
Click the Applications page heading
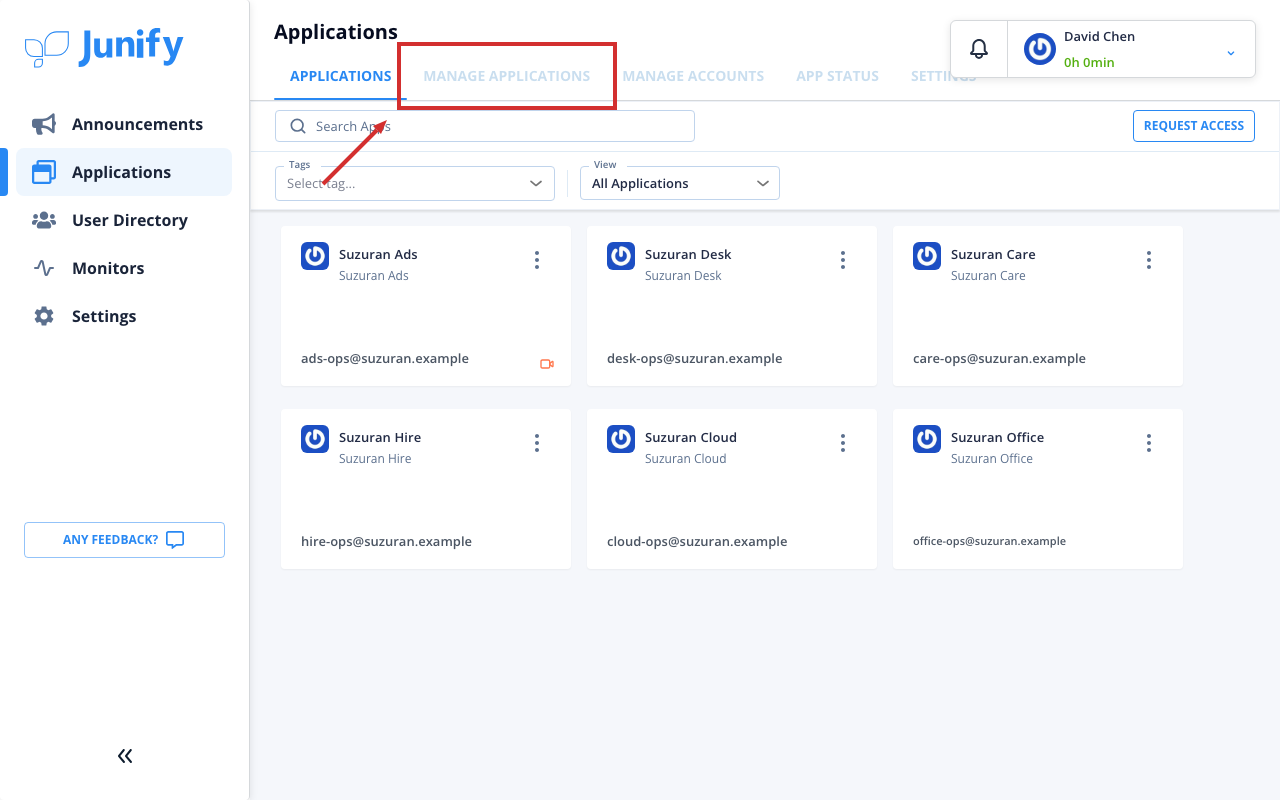336,32
